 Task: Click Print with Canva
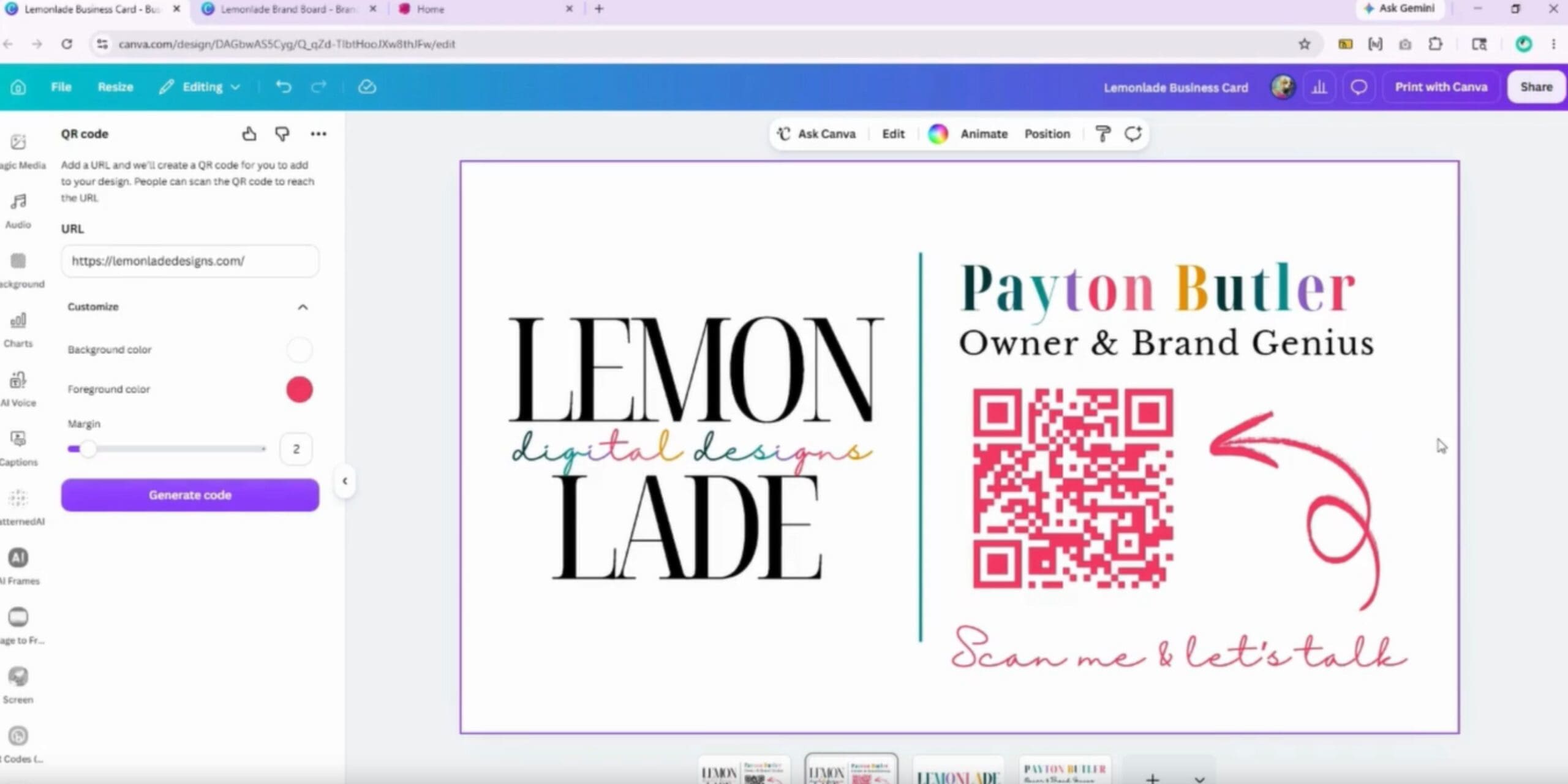click(1441, 87)
